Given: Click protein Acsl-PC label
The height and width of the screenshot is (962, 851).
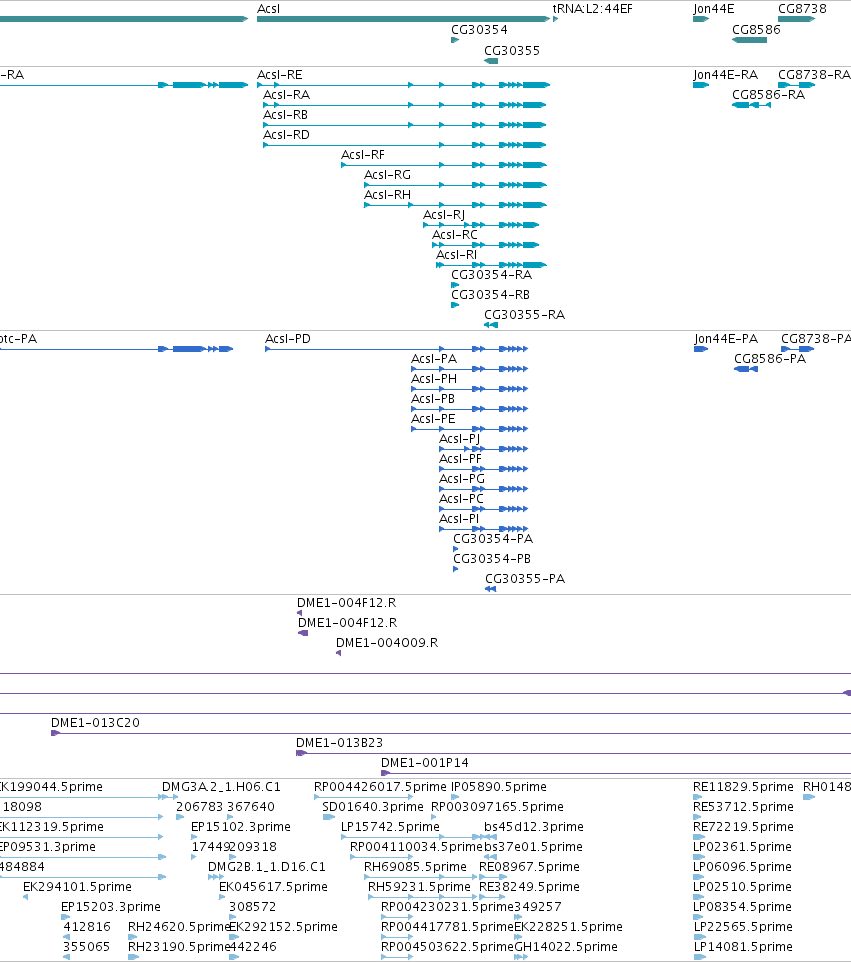Looking at the screenshot, I should tap(461, 499).
